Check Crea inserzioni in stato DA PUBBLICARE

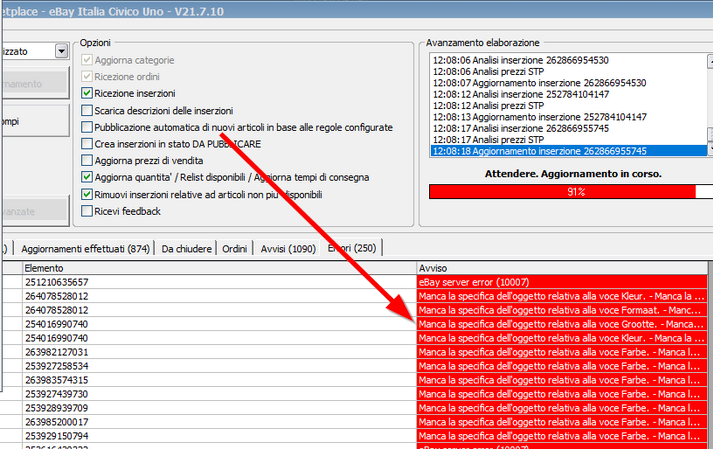87,144
